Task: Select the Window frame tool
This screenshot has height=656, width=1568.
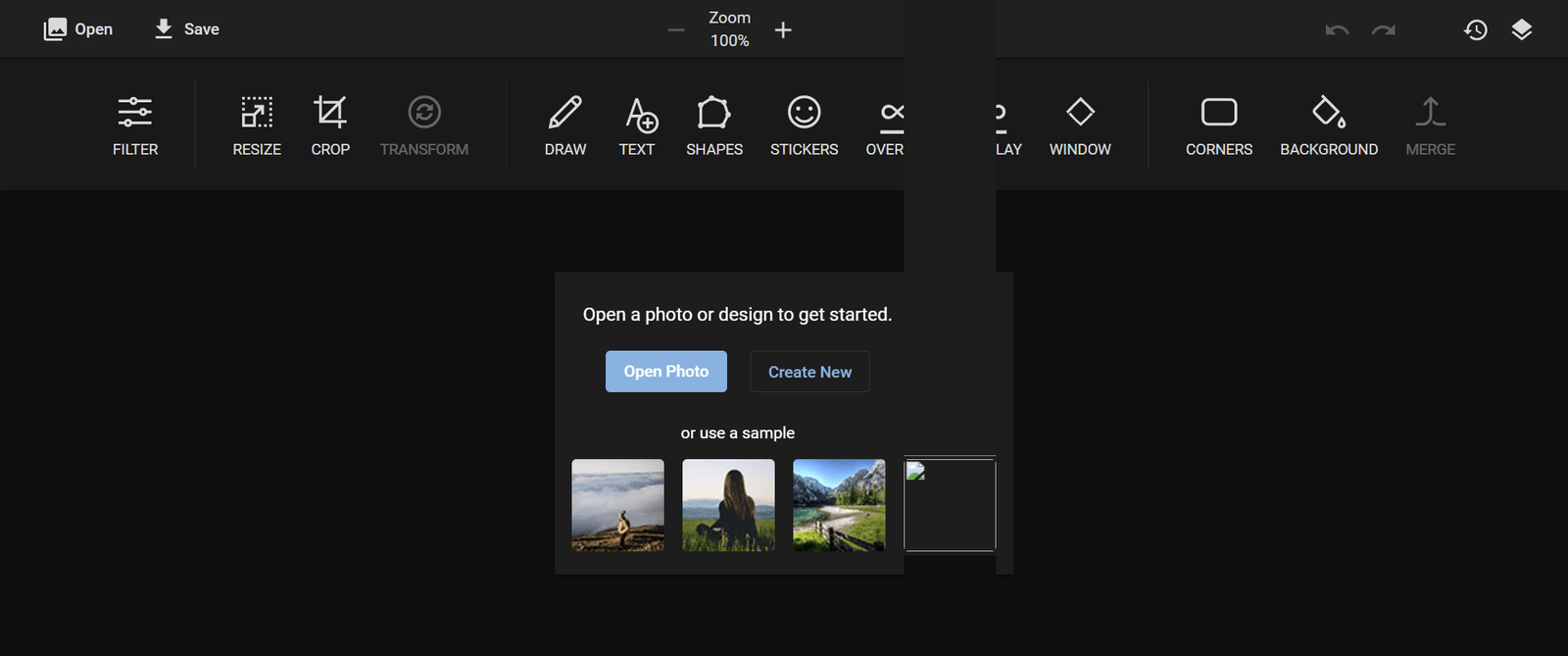Action: [x=1080, y=126]
